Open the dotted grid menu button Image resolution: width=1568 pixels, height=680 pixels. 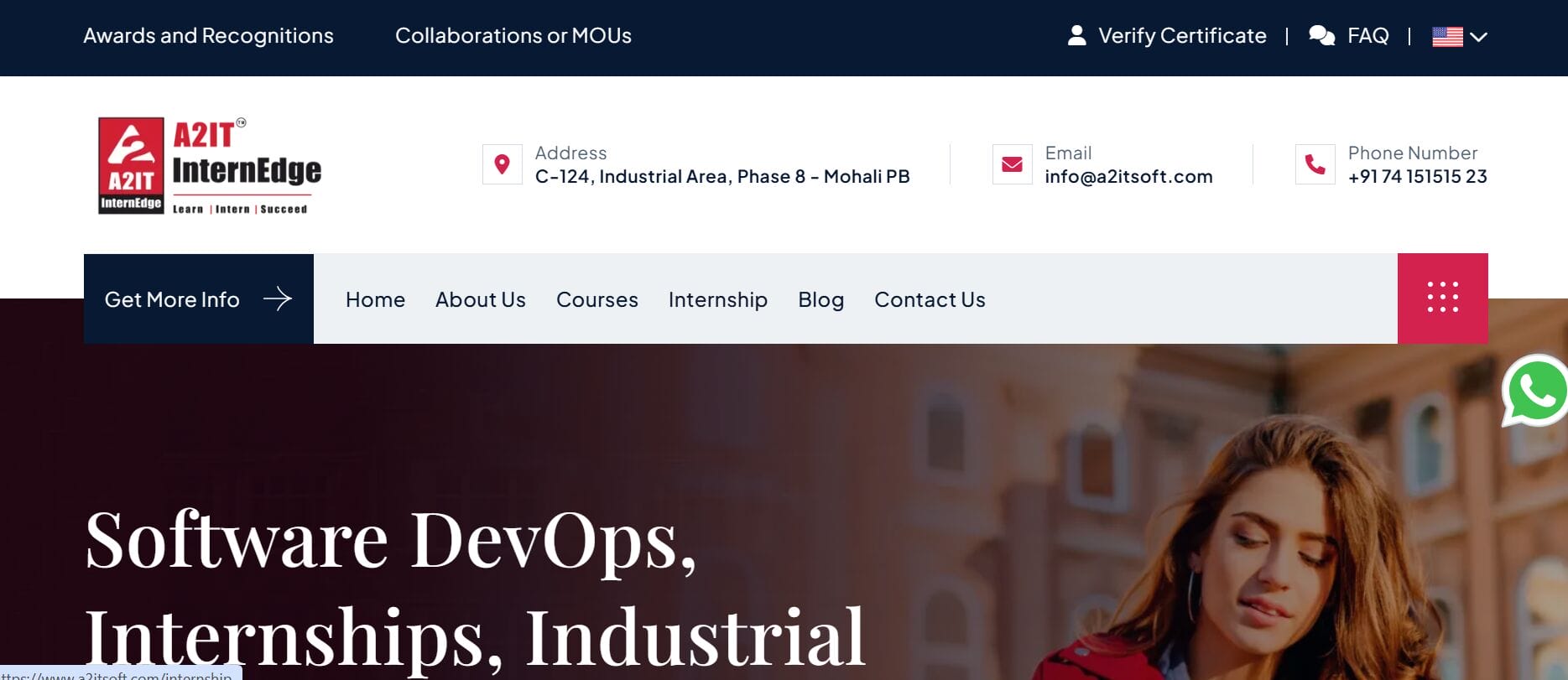pyautogui.click(x=1442, y=298)
